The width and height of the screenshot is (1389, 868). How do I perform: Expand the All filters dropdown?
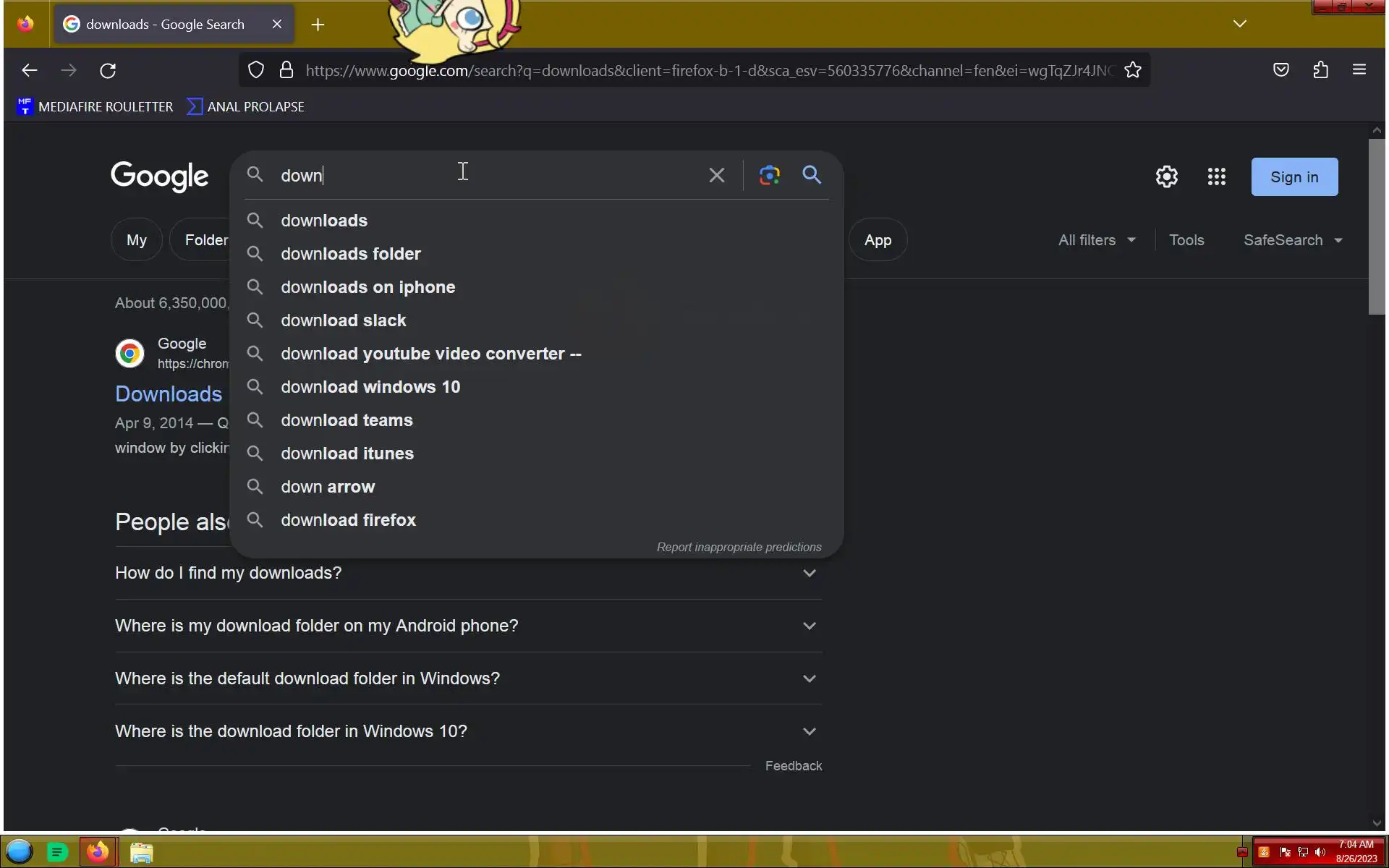pyautogui.click(x=1096, y=240)
